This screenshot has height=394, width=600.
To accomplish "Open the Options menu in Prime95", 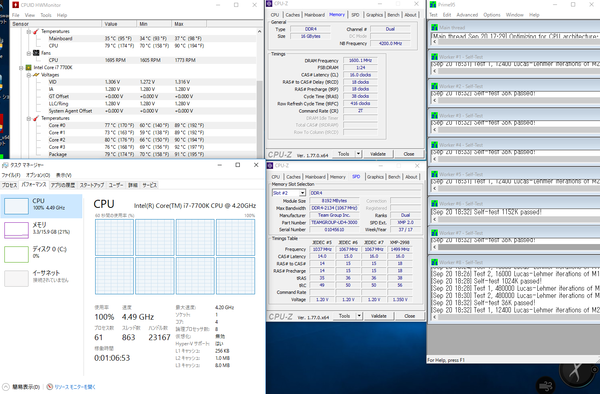I will click(x=492, y=15).
